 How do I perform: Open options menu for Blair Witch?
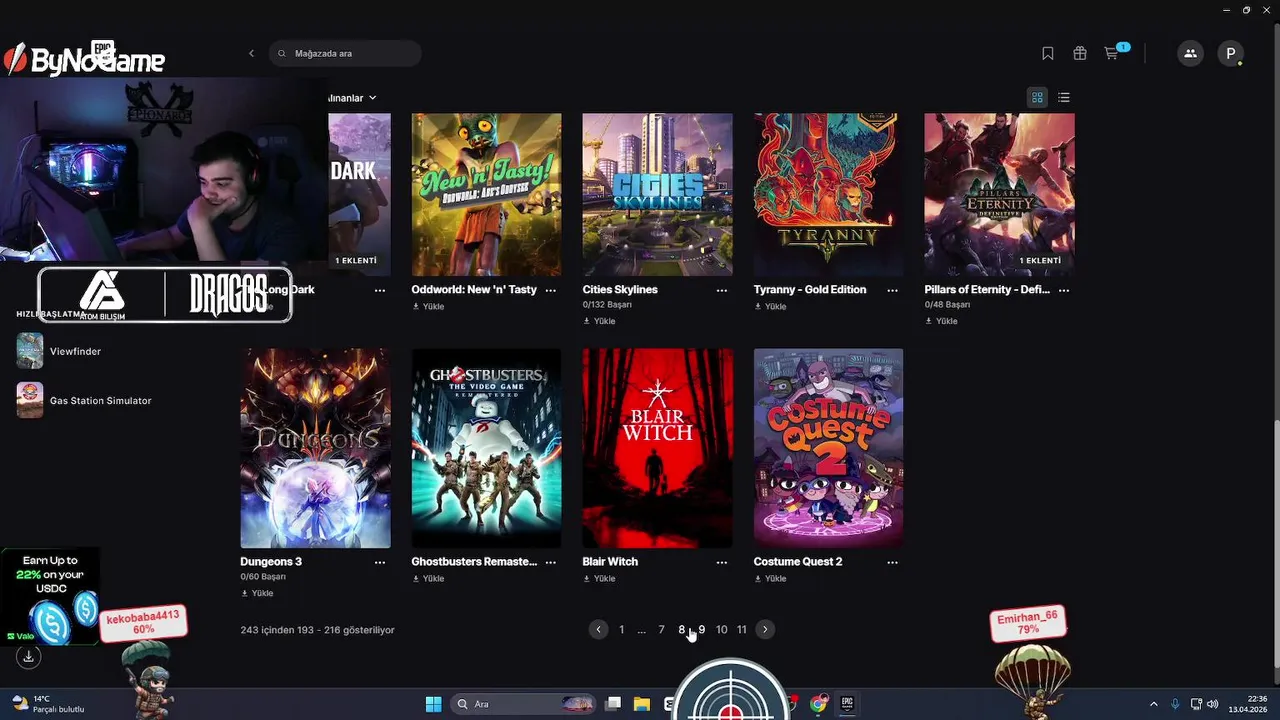(721, 562)
